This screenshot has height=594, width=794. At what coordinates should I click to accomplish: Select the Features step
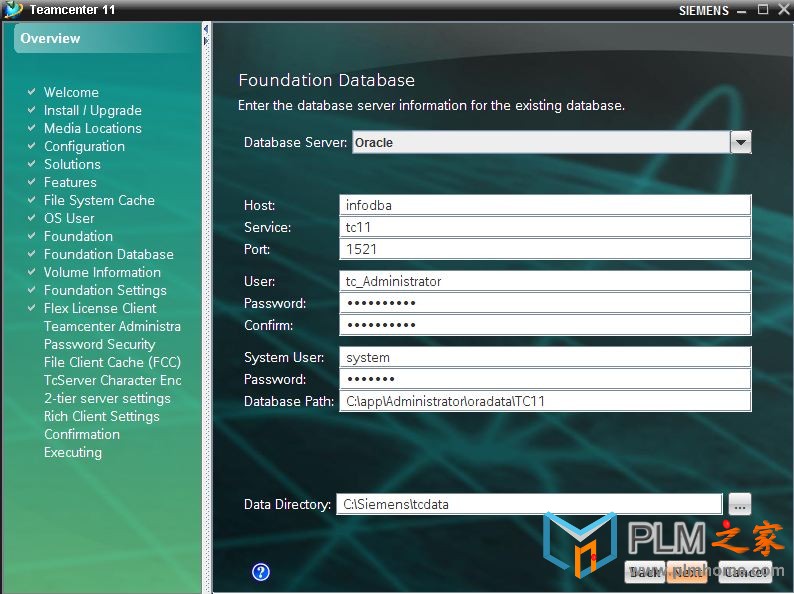click(x=70, y=182)
